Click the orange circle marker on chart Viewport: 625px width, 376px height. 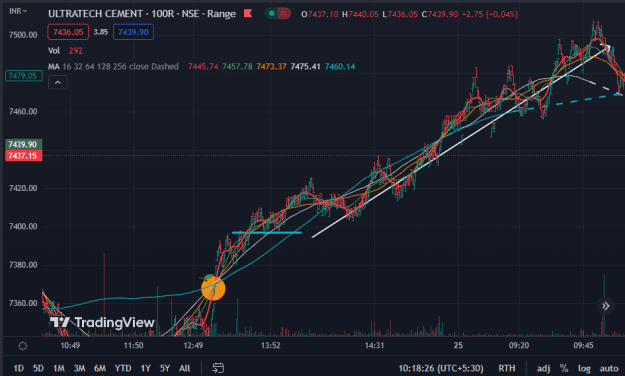click(213, 288)
